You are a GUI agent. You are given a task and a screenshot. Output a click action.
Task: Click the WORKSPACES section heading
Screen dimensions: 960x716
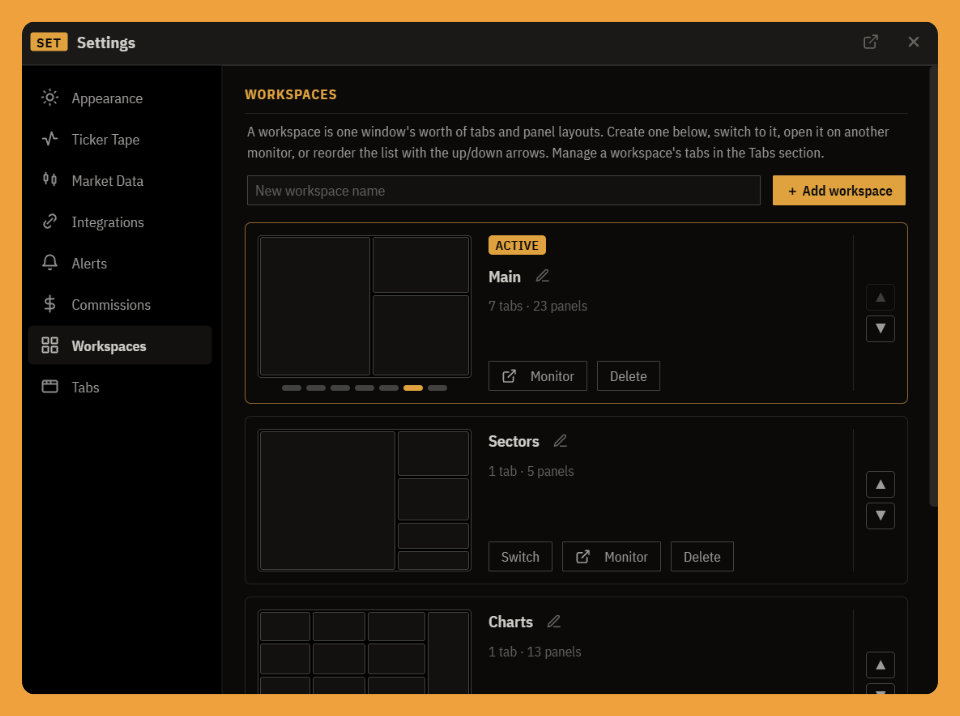coord(291,94)
